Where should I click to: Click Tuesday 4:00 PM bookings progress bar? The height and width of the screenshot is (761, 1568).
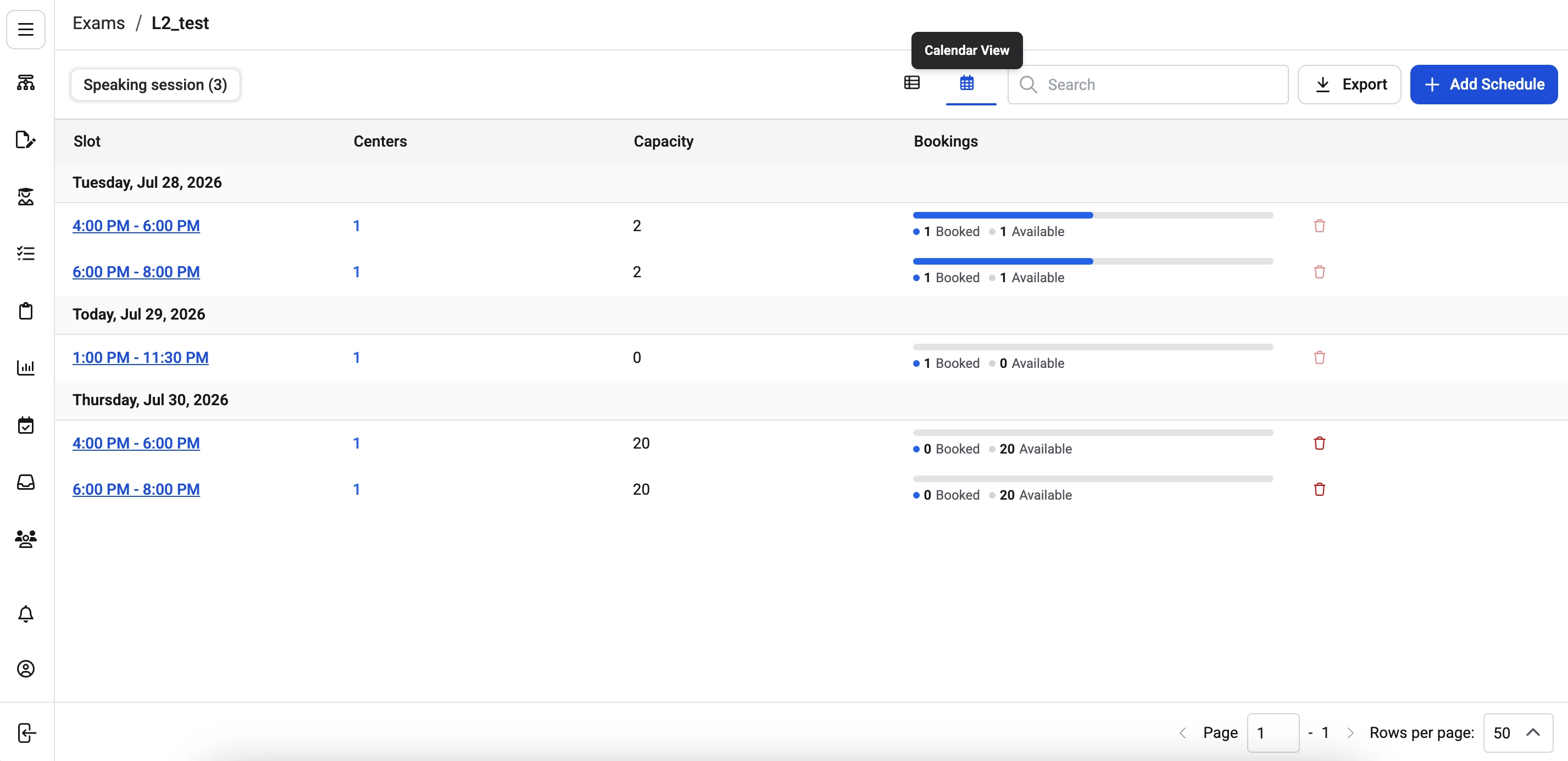[x=1093, y=215]
